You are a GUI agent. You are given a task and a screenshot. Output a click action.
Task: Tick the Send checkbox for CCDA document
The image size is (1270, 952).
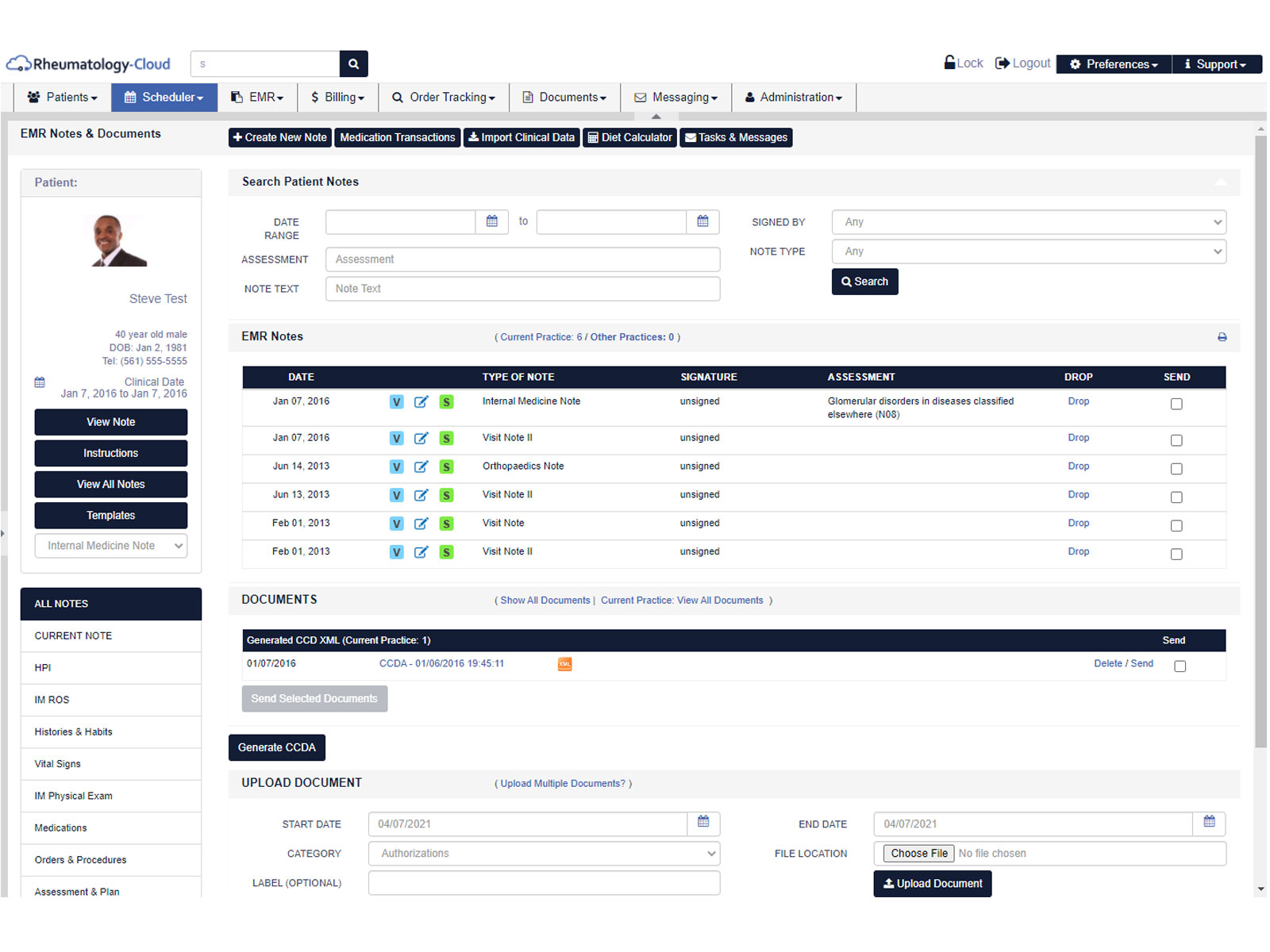tap(1180, 666)
